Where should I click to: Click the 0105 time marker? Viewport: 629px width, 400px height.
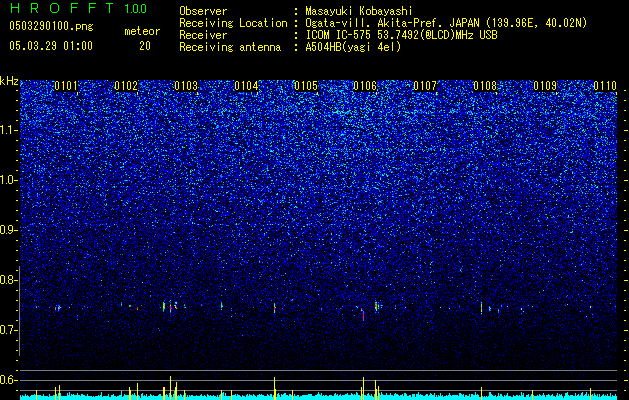tap(306, 86)
